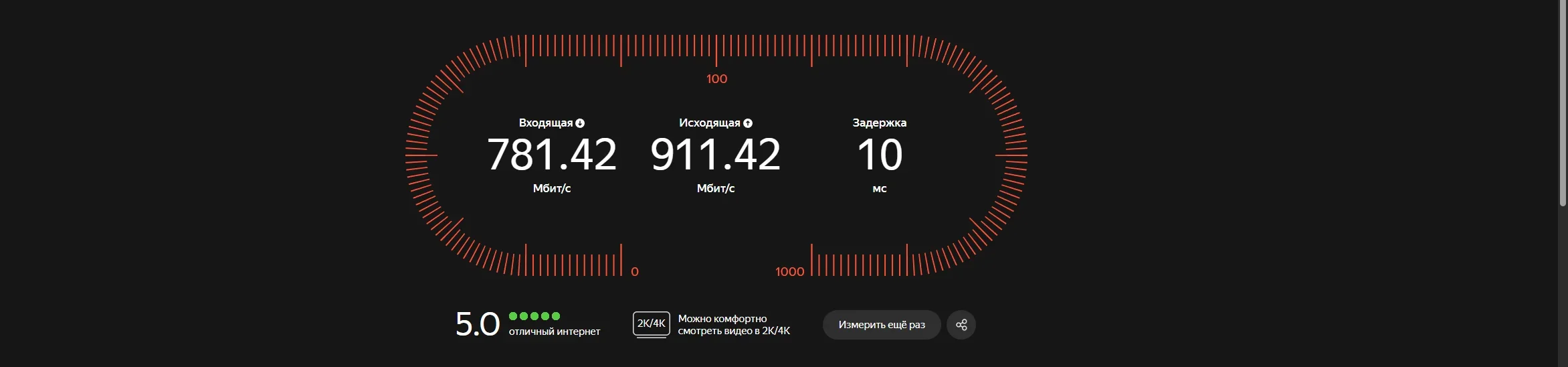Click the gauge scale mark '1000'

[789, 272]
